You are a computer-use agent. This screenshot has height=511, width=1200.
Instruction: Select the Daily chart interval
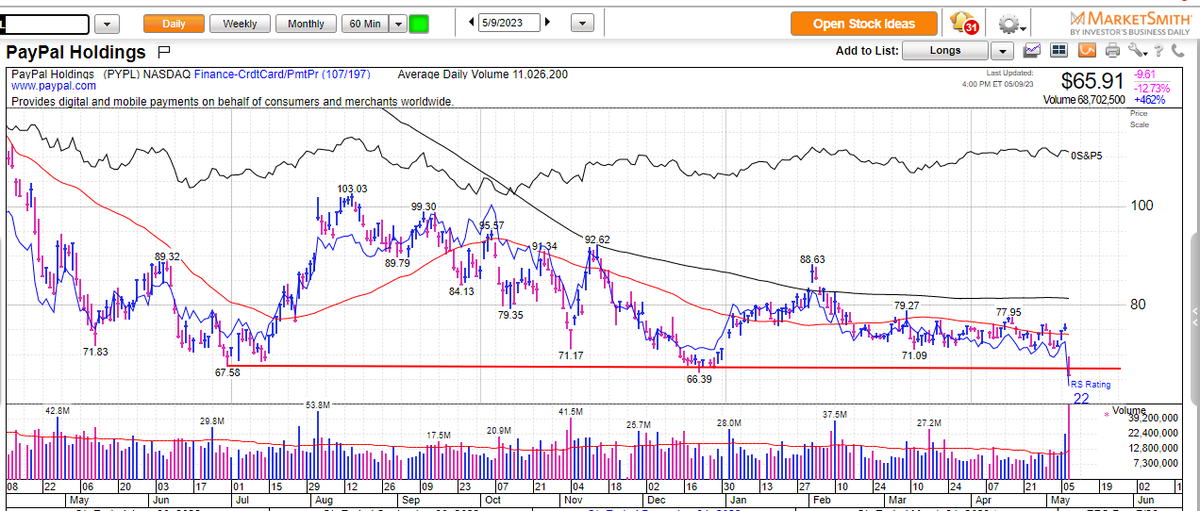click(174, 23)
